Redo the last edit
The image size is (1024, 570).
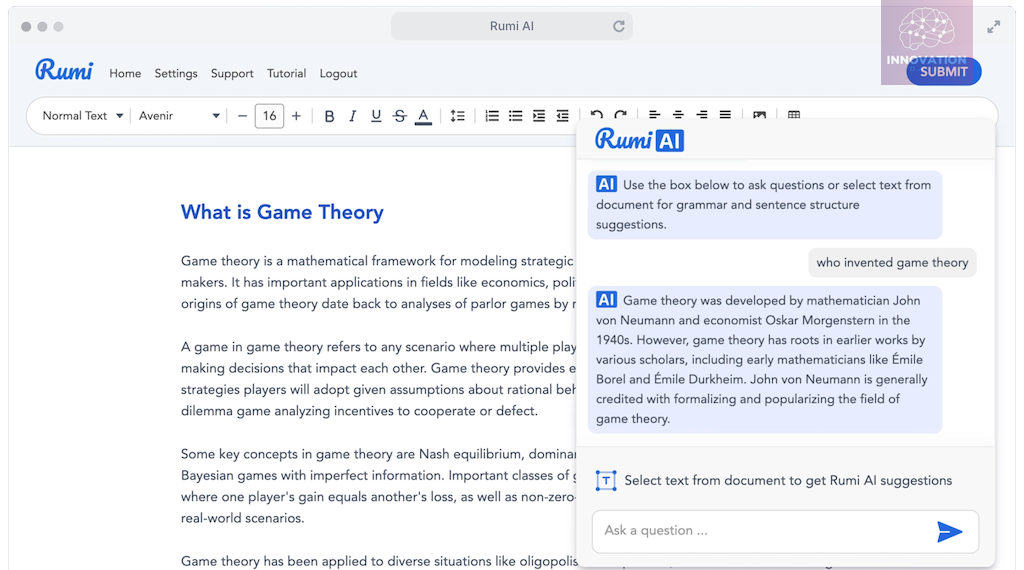[x=620, y=114]
